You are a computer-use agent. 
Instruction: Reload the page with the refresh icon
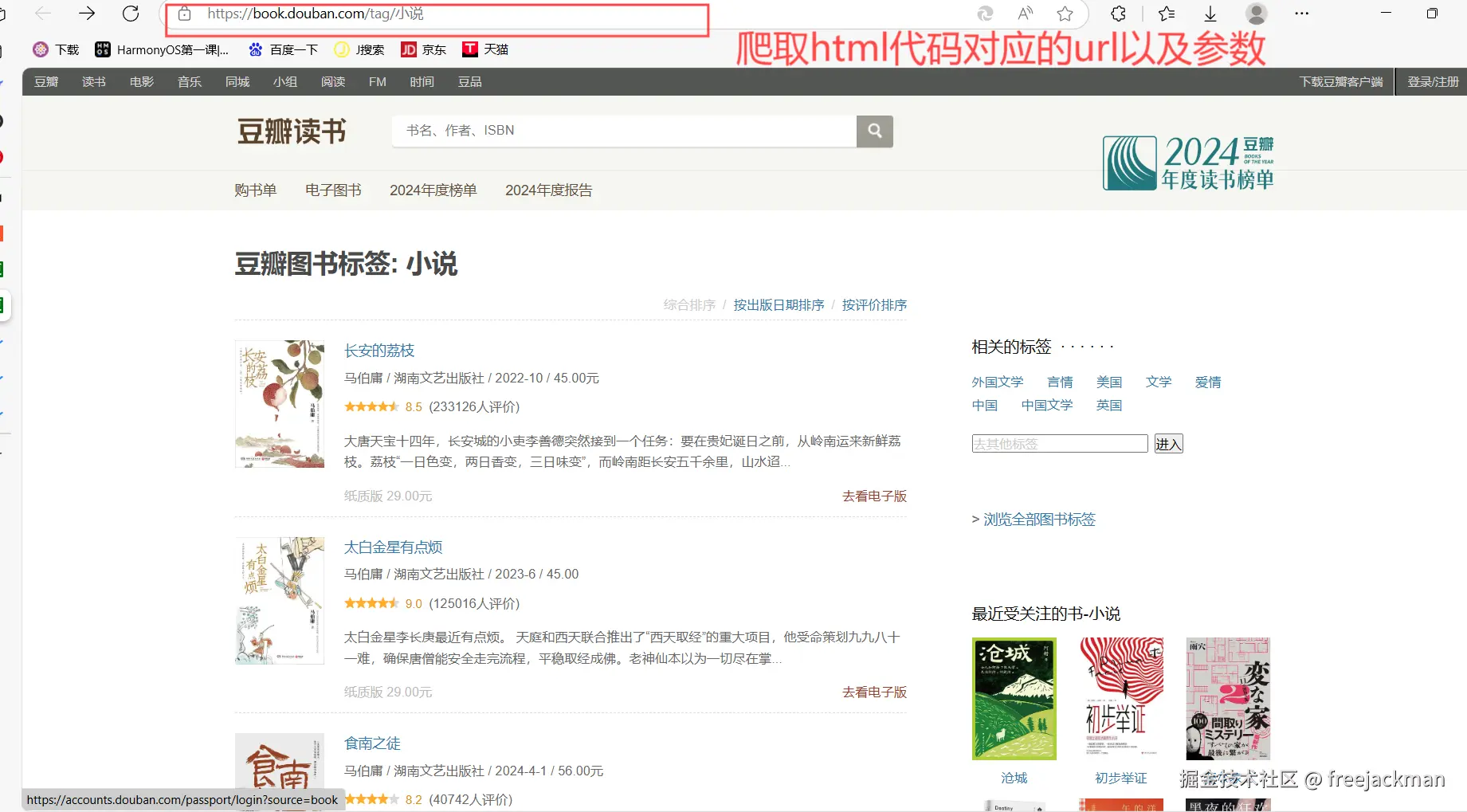click(x=131, y=14)
